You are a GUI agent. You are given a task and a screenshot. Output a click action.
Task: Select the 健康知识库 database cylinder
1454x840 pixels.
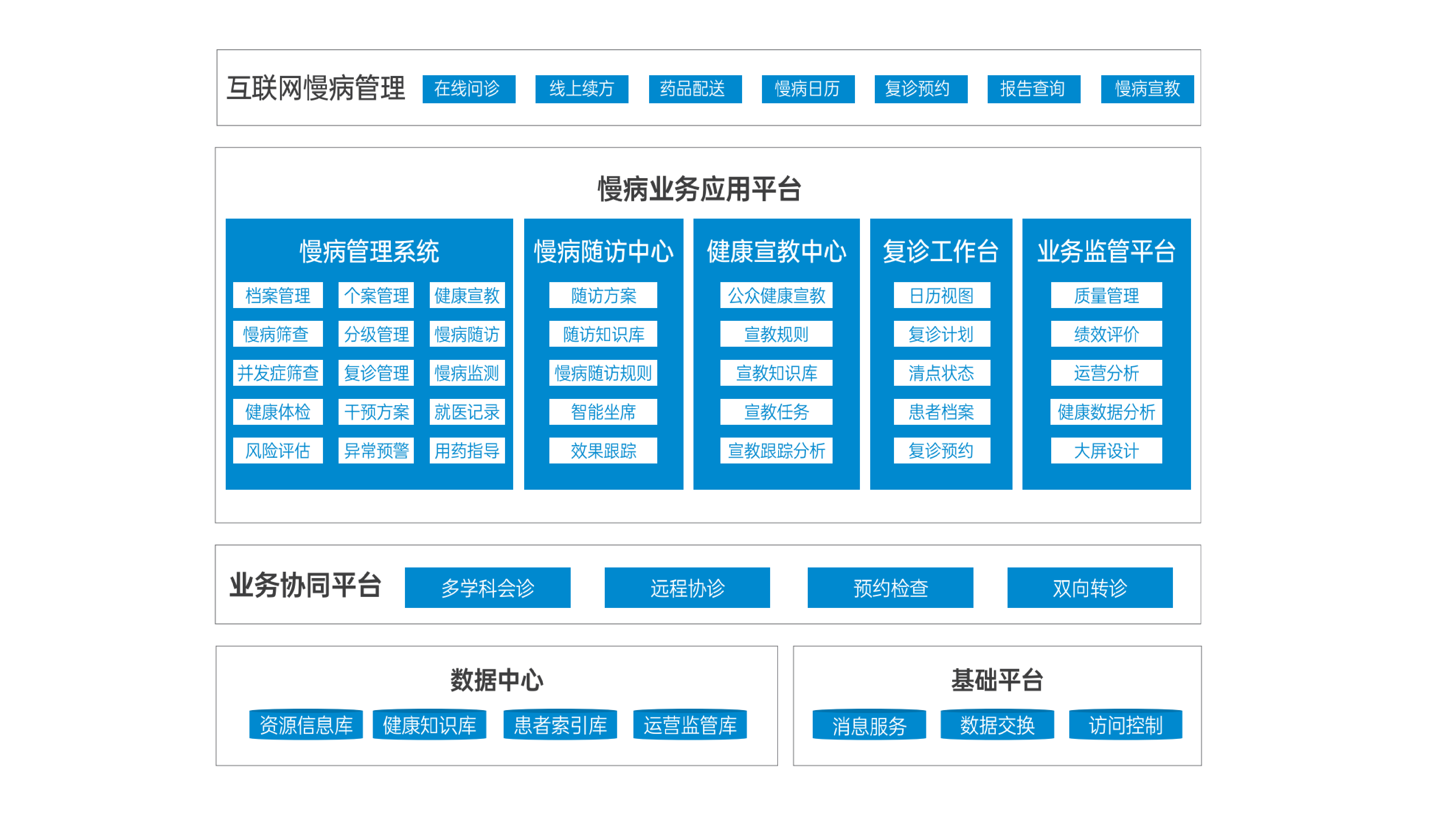[x=429, y=725]
